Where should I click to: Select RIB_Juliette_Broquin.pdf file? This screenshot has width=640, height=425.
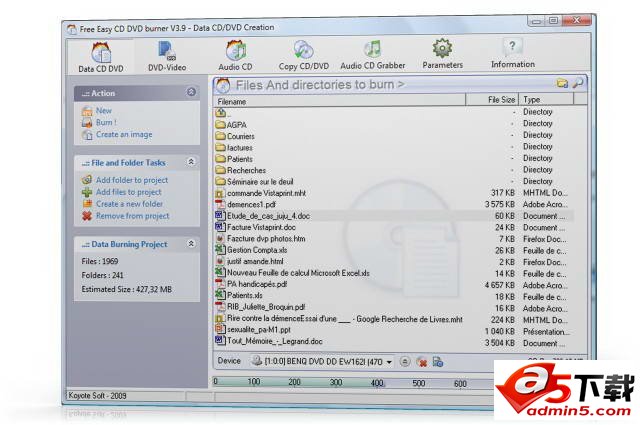394,307
